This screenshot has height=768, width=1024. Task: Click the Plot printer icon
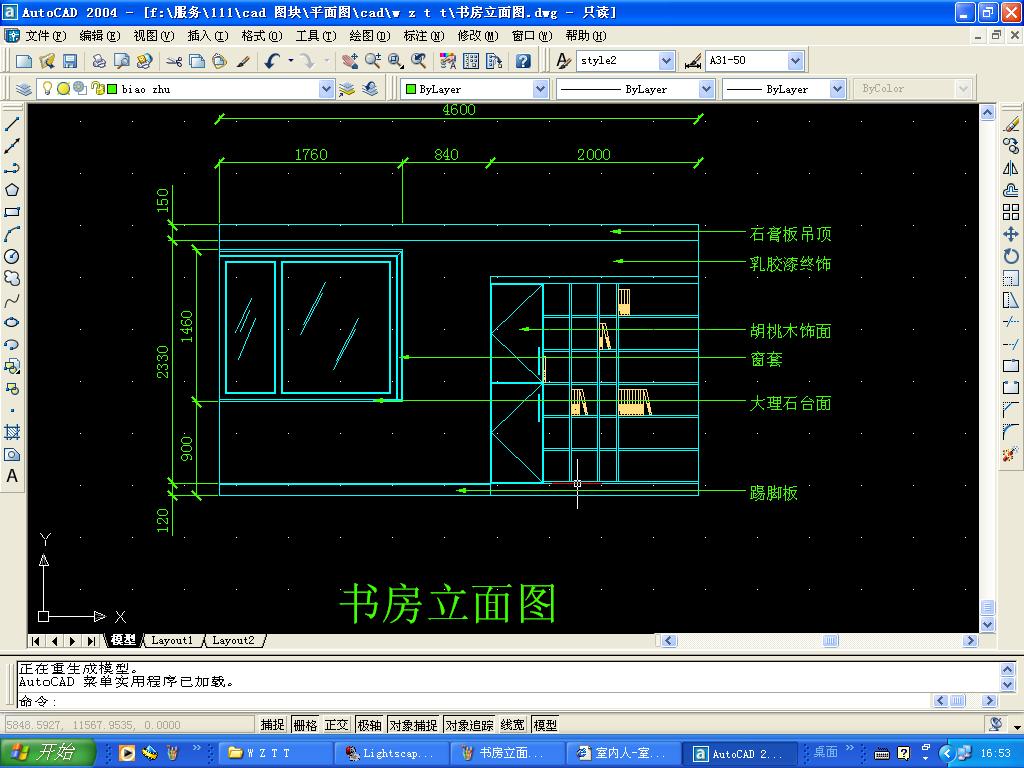point(99,61)
